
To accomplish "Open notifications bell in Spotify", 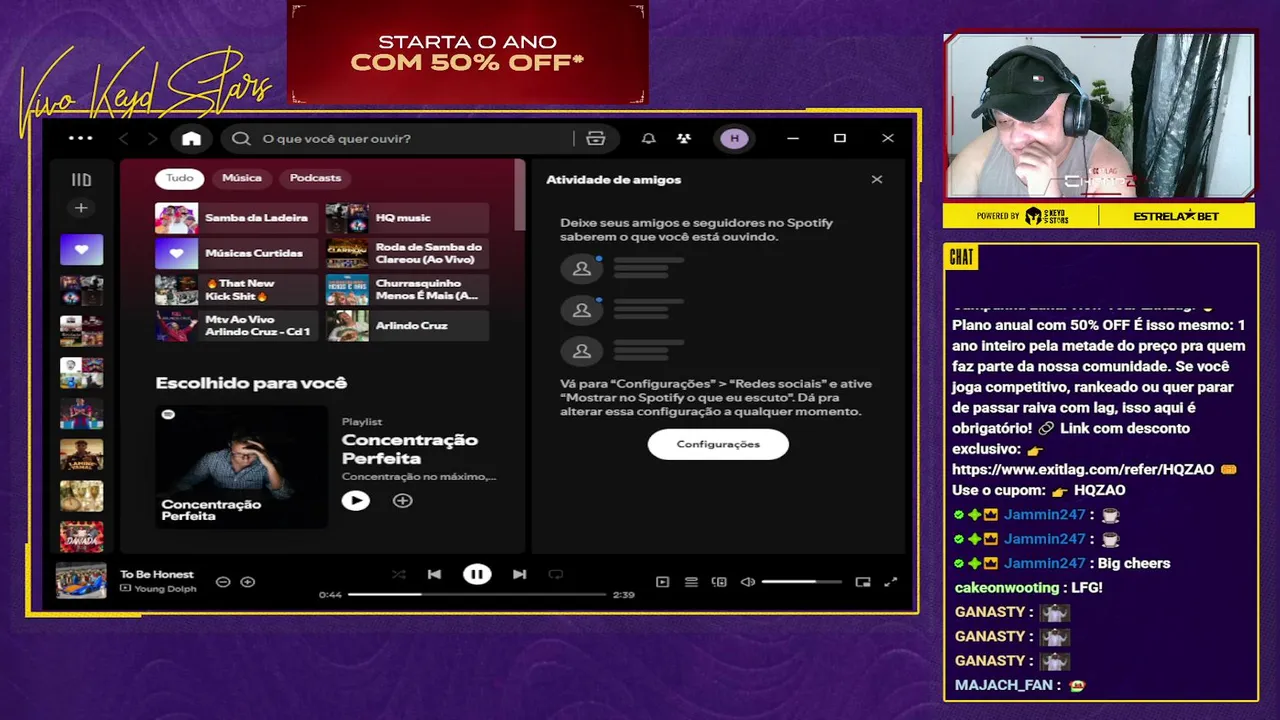I will (649, 138).
